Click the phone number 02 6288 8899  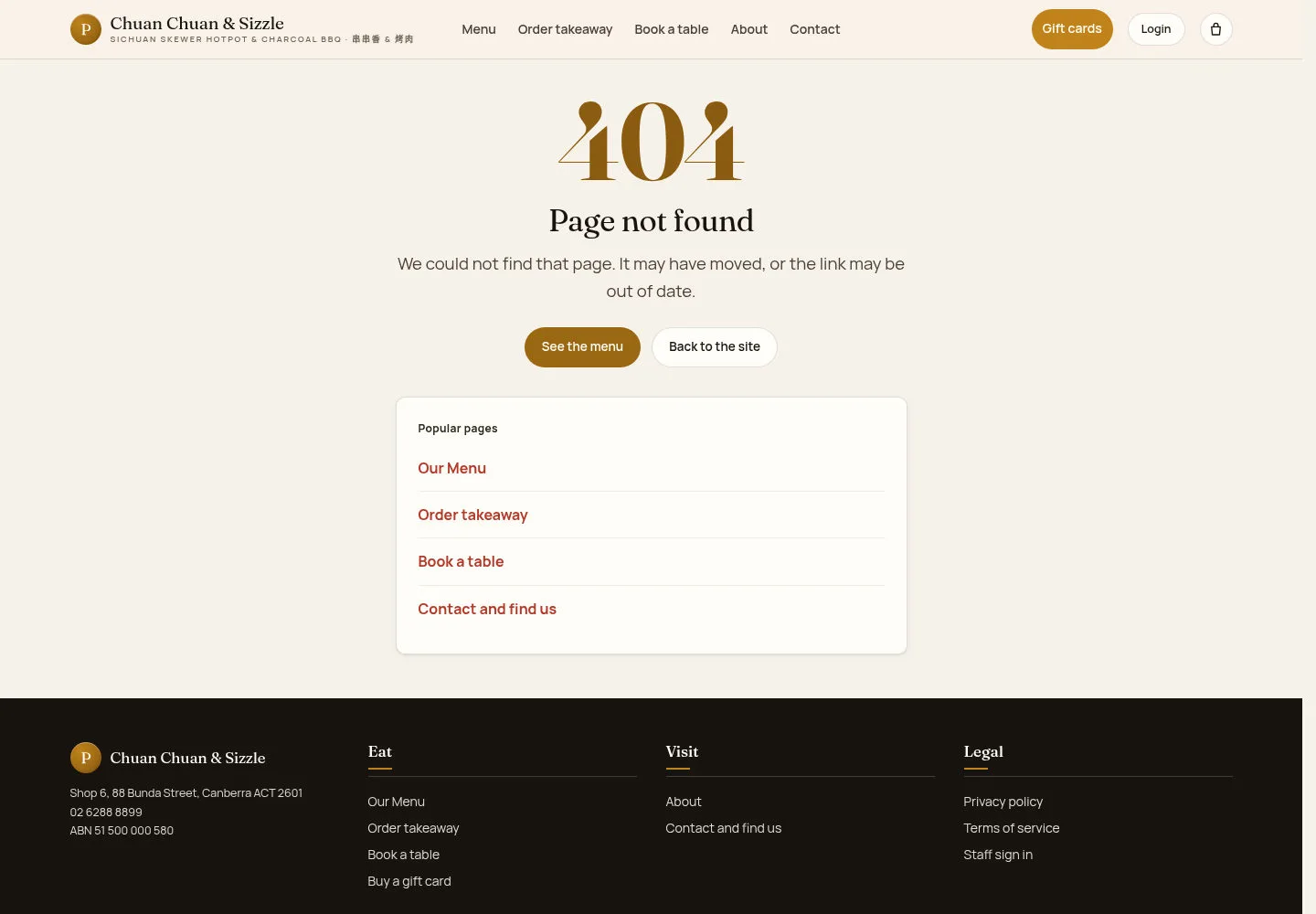(x=106, y=812)
